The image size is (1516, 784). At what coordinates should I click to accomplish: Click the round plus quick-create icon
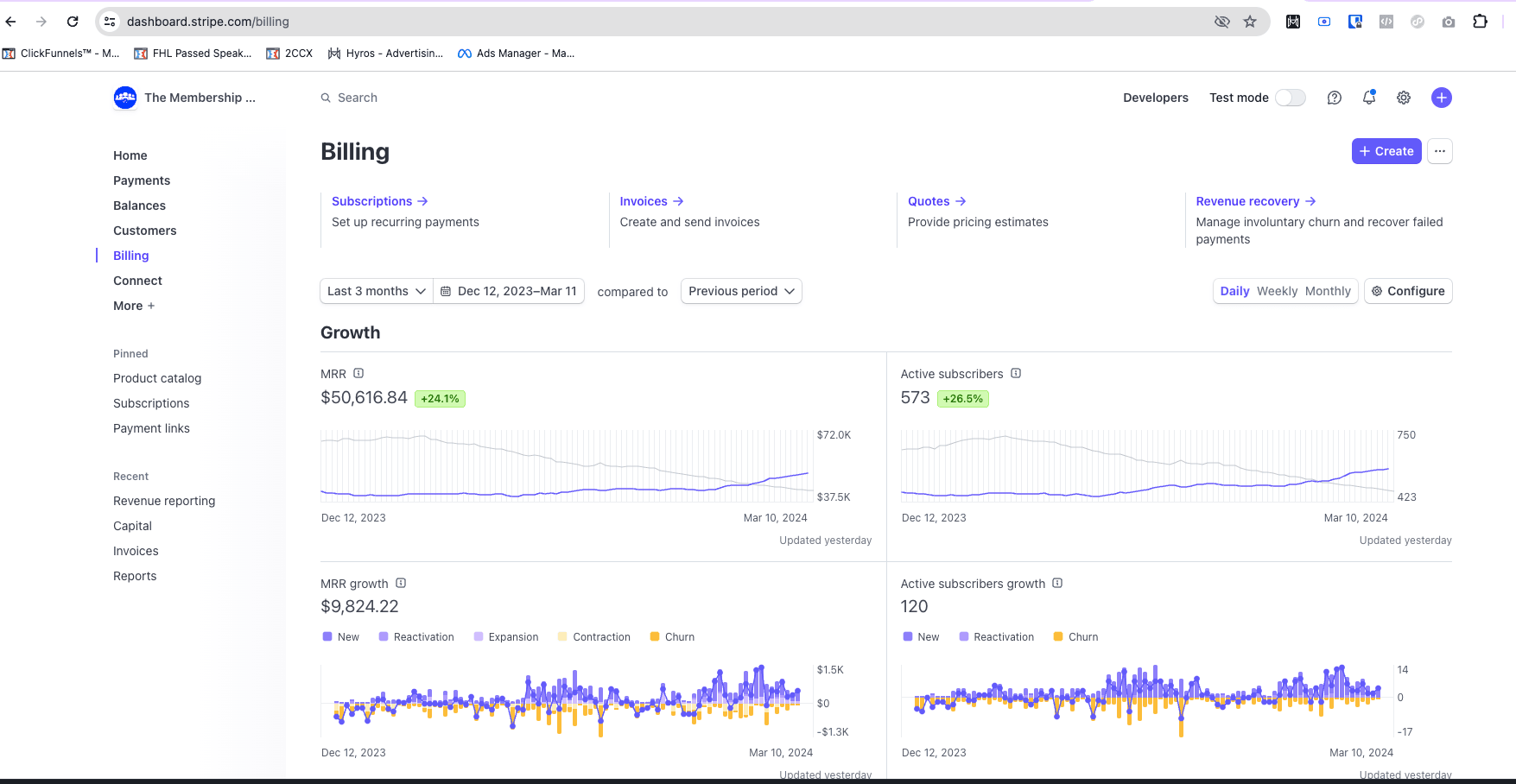[1441, 98]
